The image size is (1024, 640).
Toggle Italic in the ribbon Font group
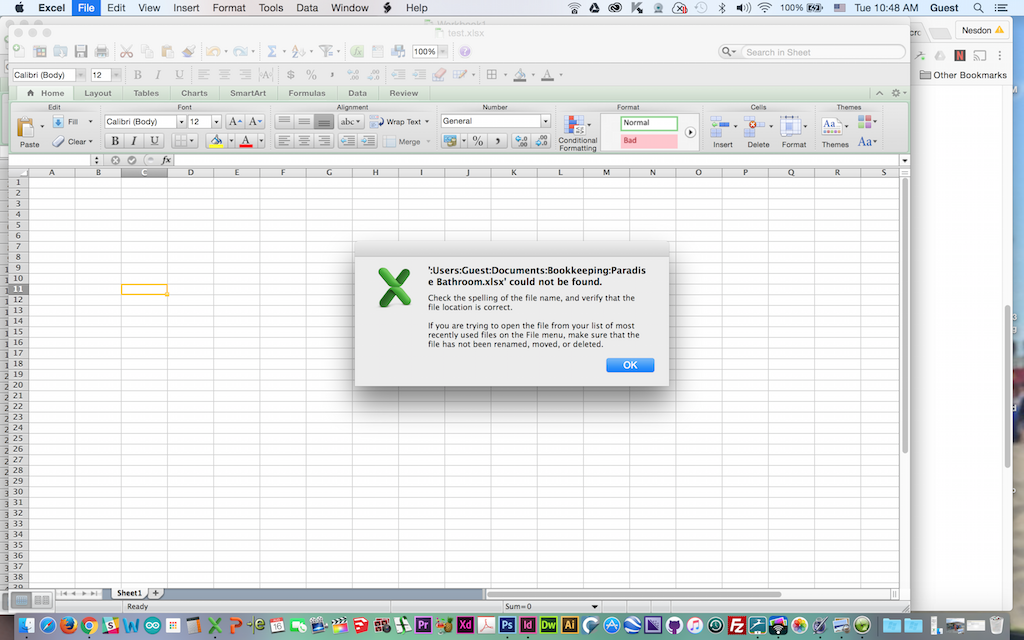point(135,141)
